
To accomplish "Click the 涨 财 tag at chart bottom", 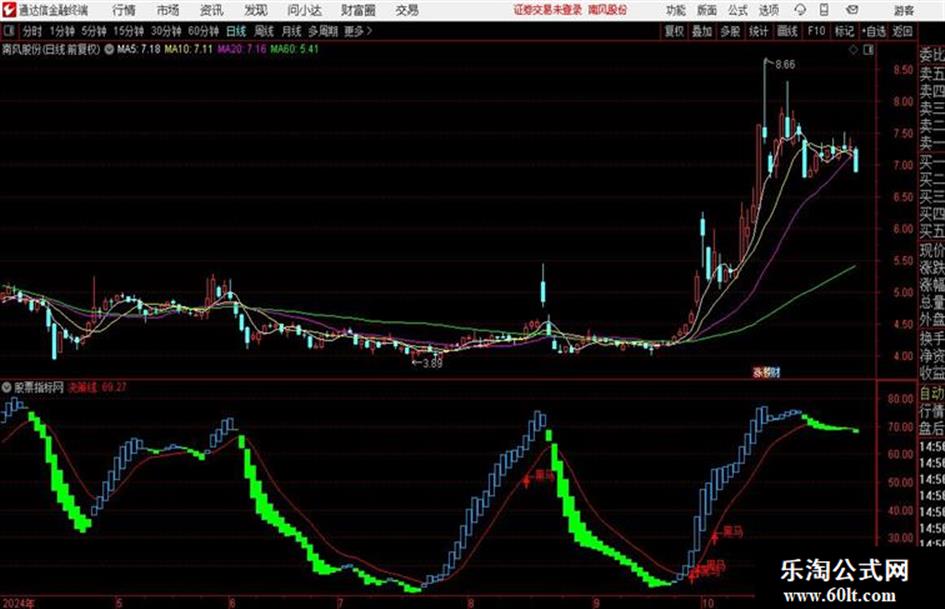I will click(766, 373).
